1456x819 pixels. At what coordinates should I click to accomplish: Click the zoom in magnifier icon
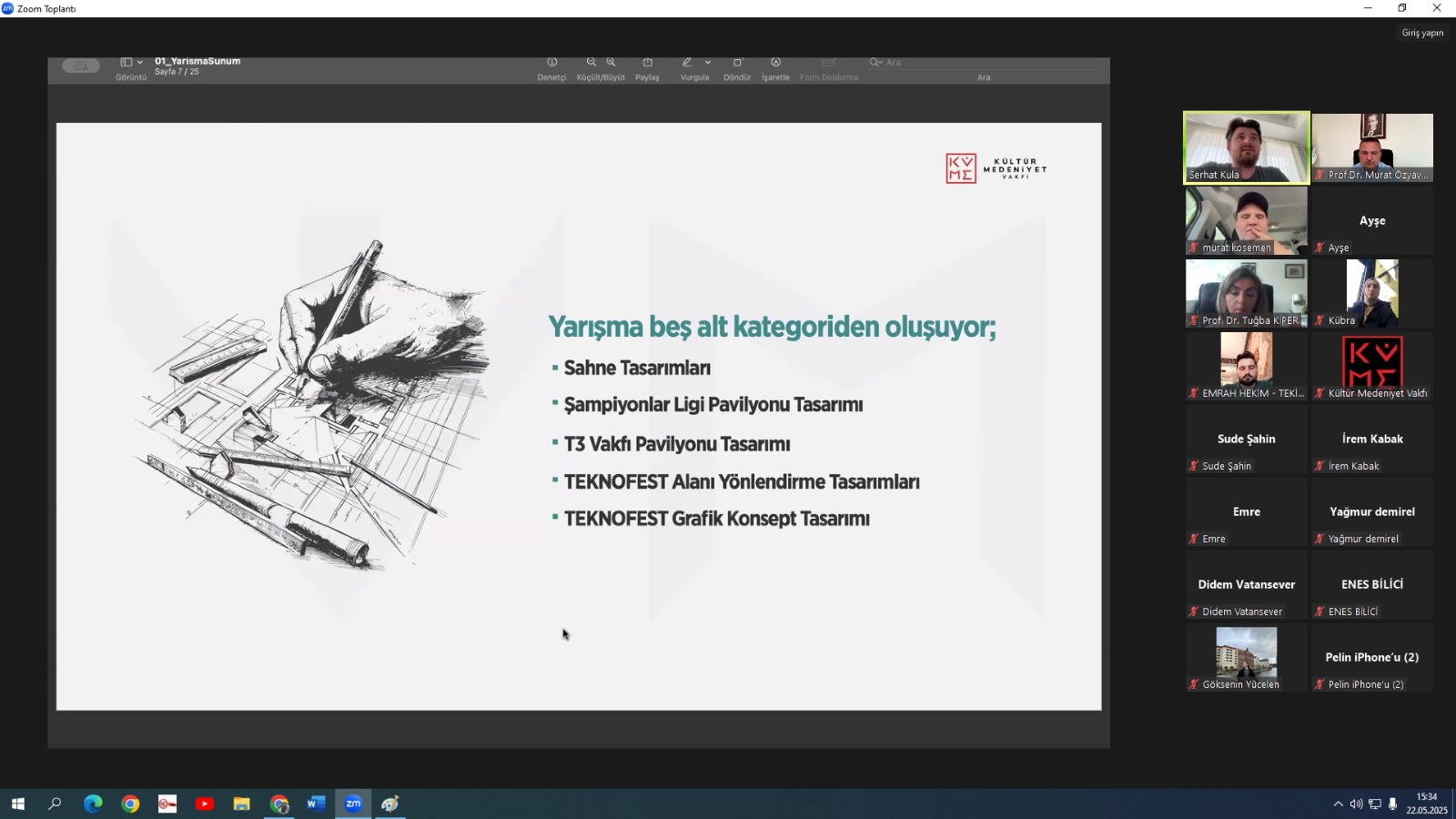pyautogui.click(x=612, y=62)
